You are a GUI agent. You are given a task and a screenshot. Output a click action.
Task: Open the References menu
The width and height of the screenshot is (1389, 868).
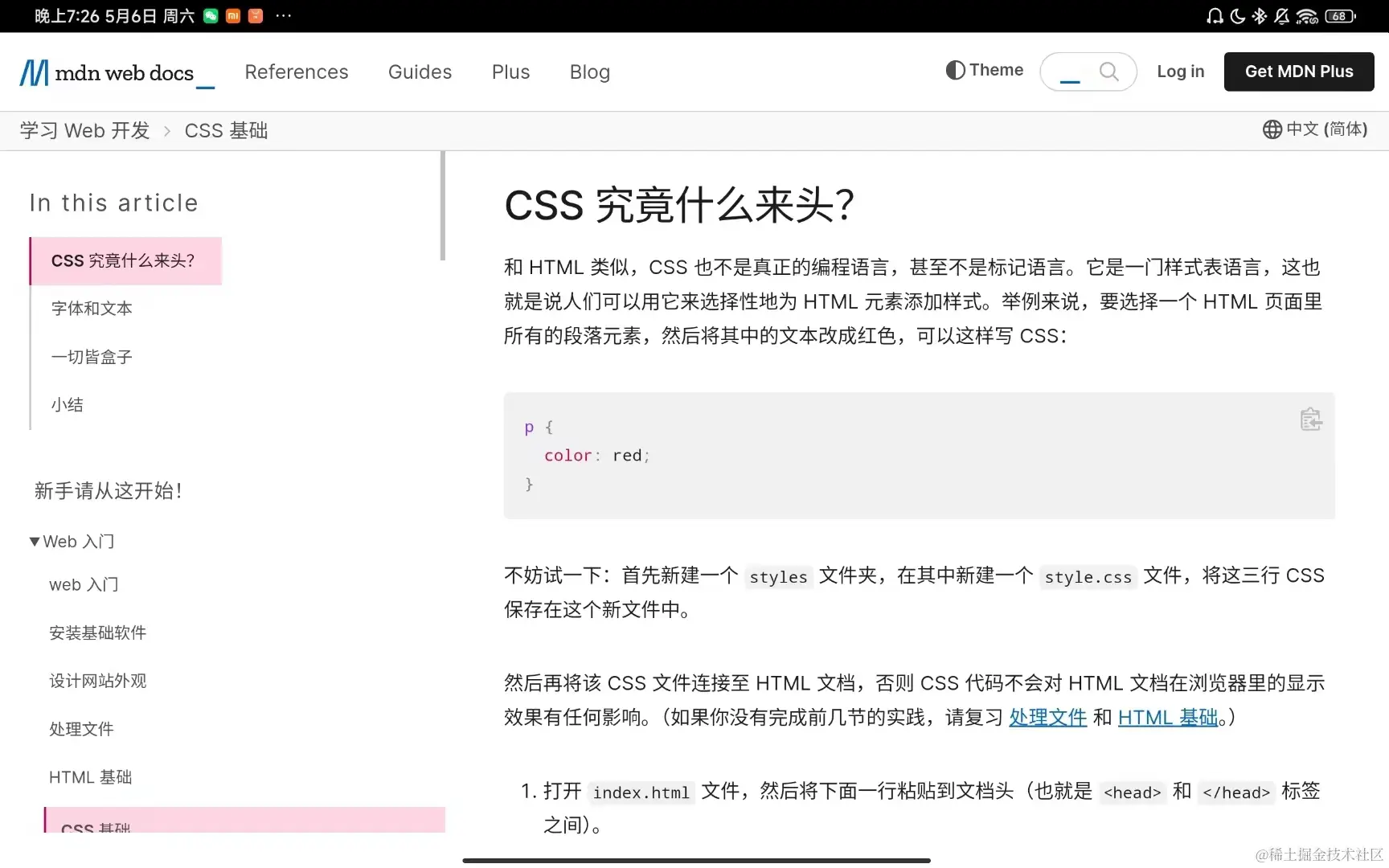(296, 72)
